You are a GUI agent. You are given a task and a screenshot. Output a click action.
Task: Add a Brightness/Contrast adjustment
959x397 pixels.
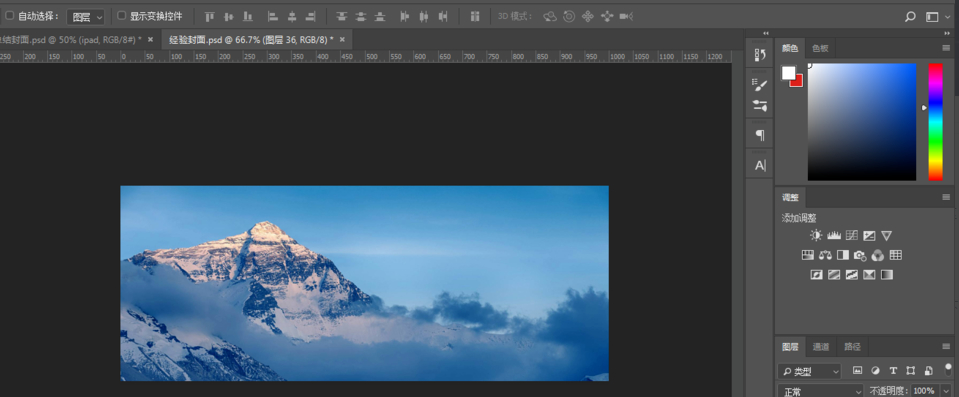(x=816, y=236)
